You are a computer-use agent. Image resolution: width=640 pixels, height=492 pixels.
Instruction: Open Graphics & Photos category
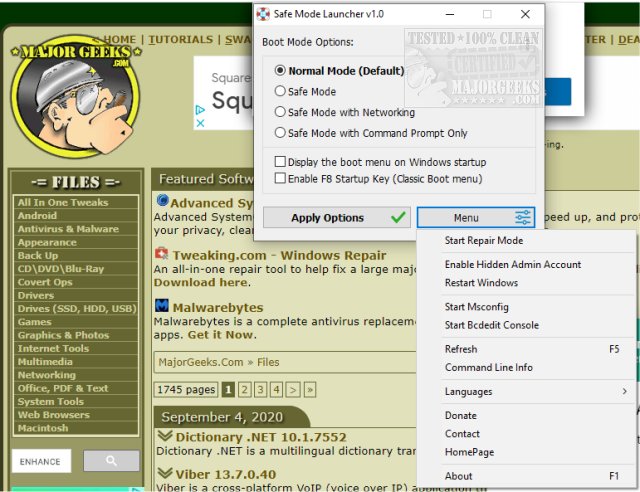[x=76, y=335]
